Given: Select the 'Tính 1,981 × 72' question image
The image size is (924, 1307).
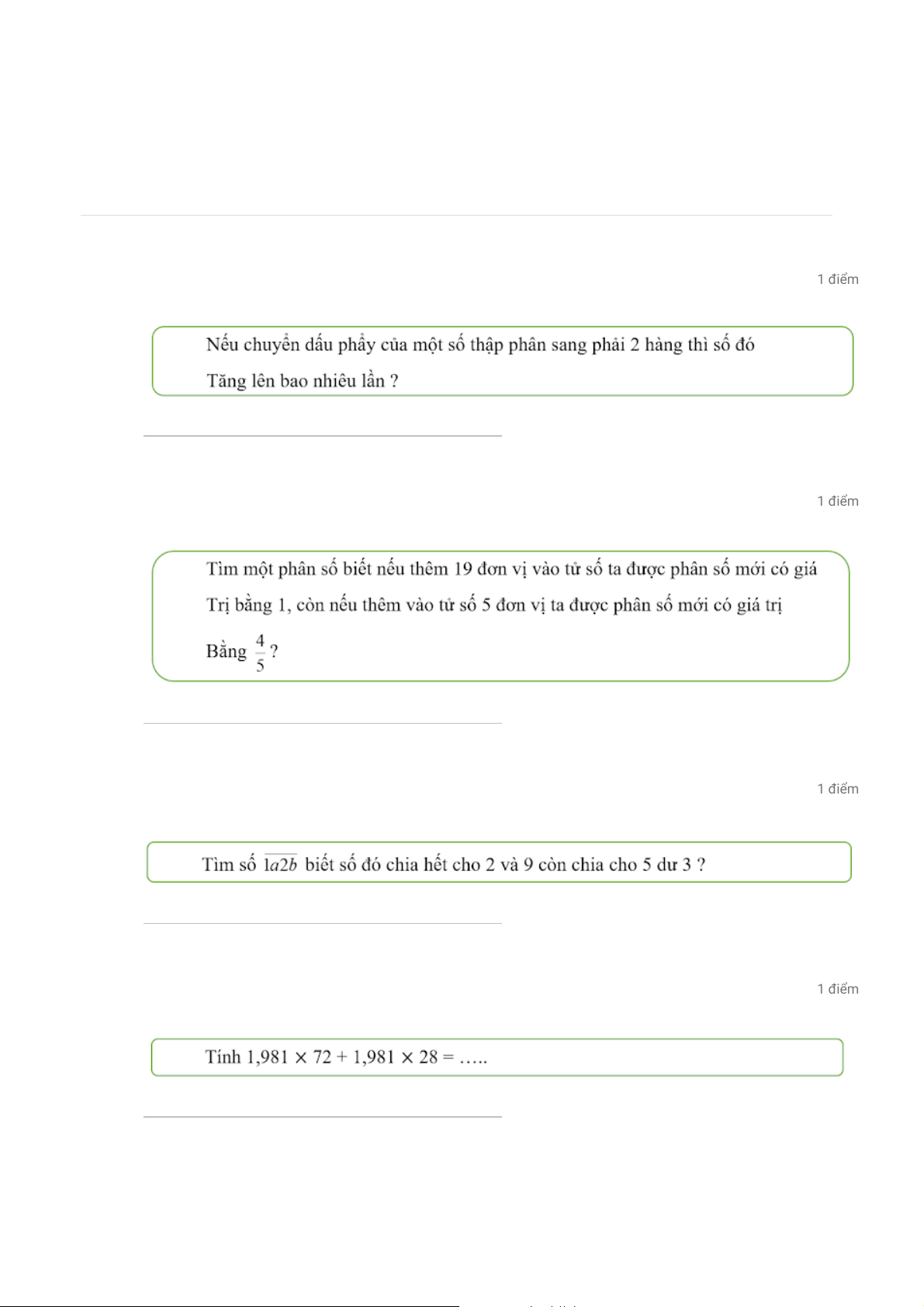Looking at the screenshot, I should pos(497,1057).
